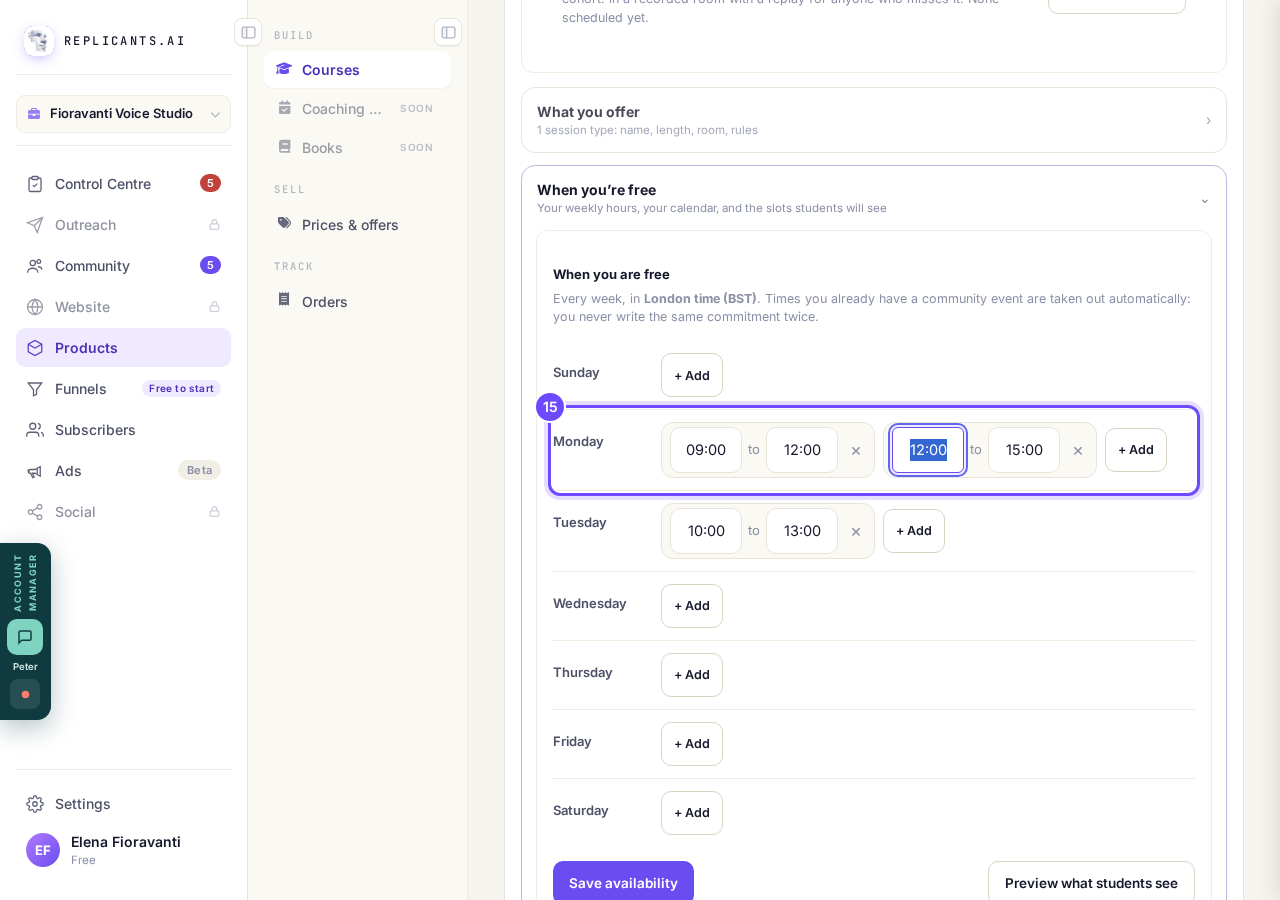The height and width of the screenshot is (900, 1280).
Task: Edit Monday second slot end time 15:00
Action: 1024,450
